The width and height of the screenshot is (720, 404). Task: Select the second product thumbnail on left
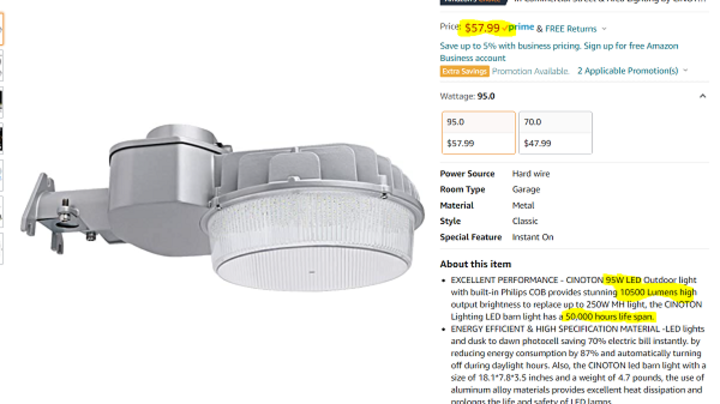[1, 66]
